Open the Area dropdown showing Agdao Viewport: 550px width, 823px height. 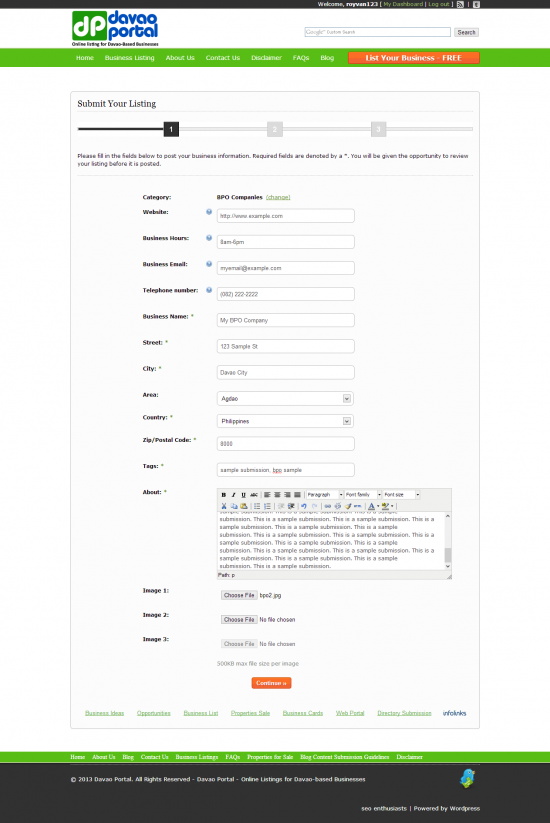[x=285, y=398]
